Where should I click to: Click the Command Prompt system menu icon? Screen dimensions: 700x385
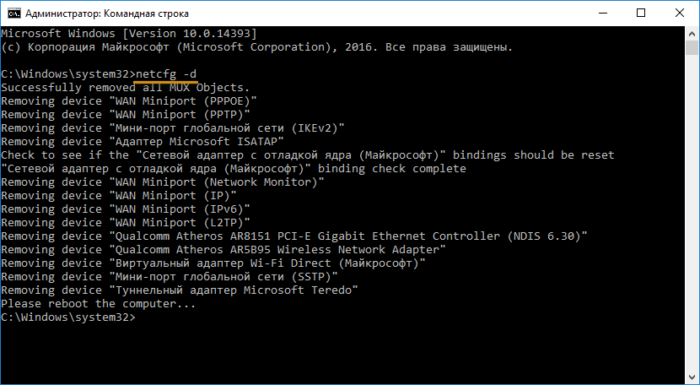click(x=14, y=13)
